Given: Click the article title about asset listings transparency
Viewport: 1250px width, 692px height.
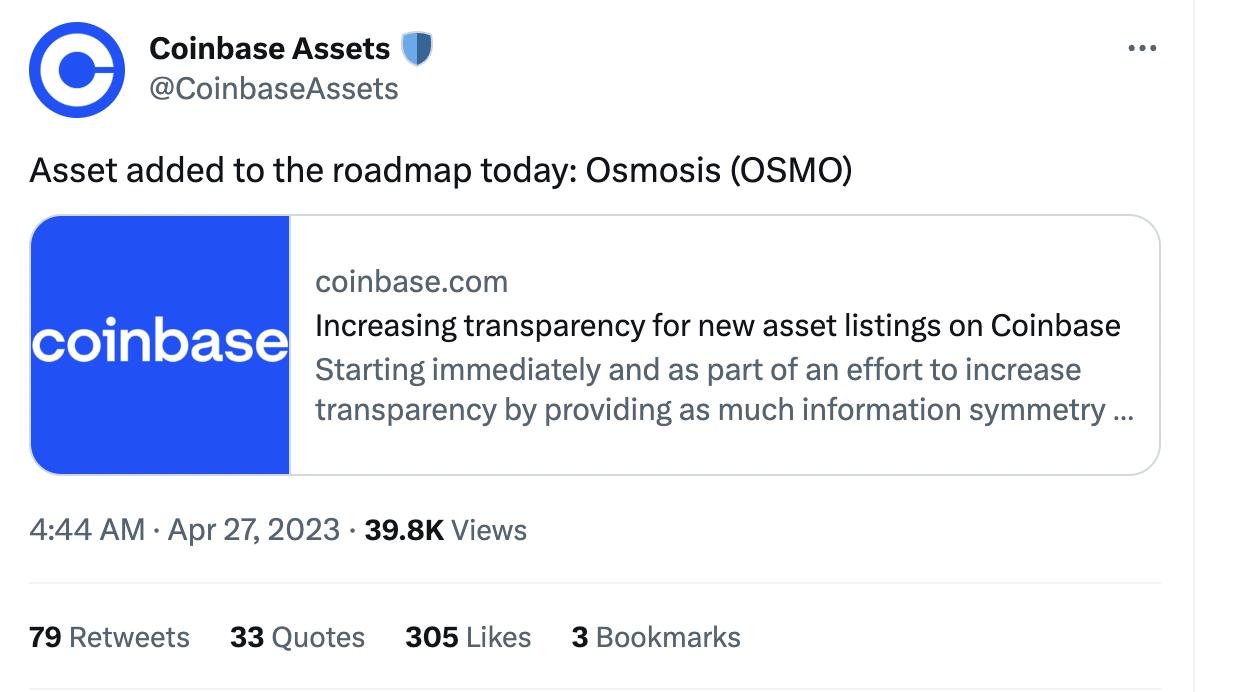Looking at the screenshot, I should coord(718,325).
